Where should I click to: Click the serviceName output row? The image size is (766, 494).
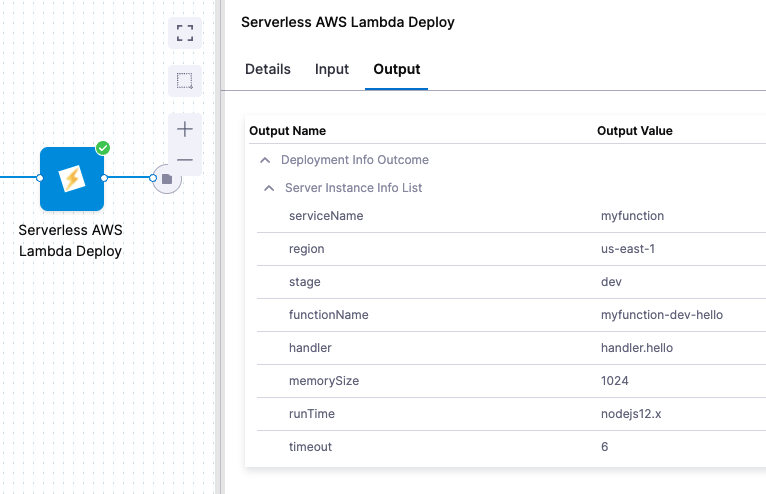point(326,216)
